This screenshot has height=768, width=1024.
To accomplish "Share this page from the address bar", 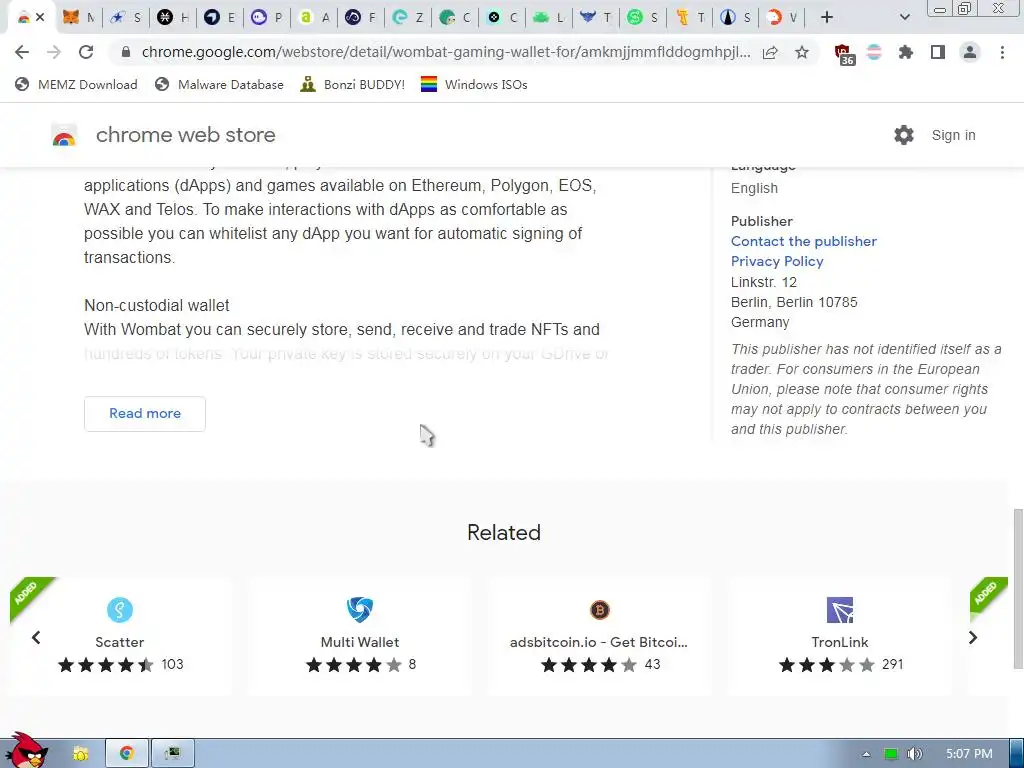I will pos(771,52).
